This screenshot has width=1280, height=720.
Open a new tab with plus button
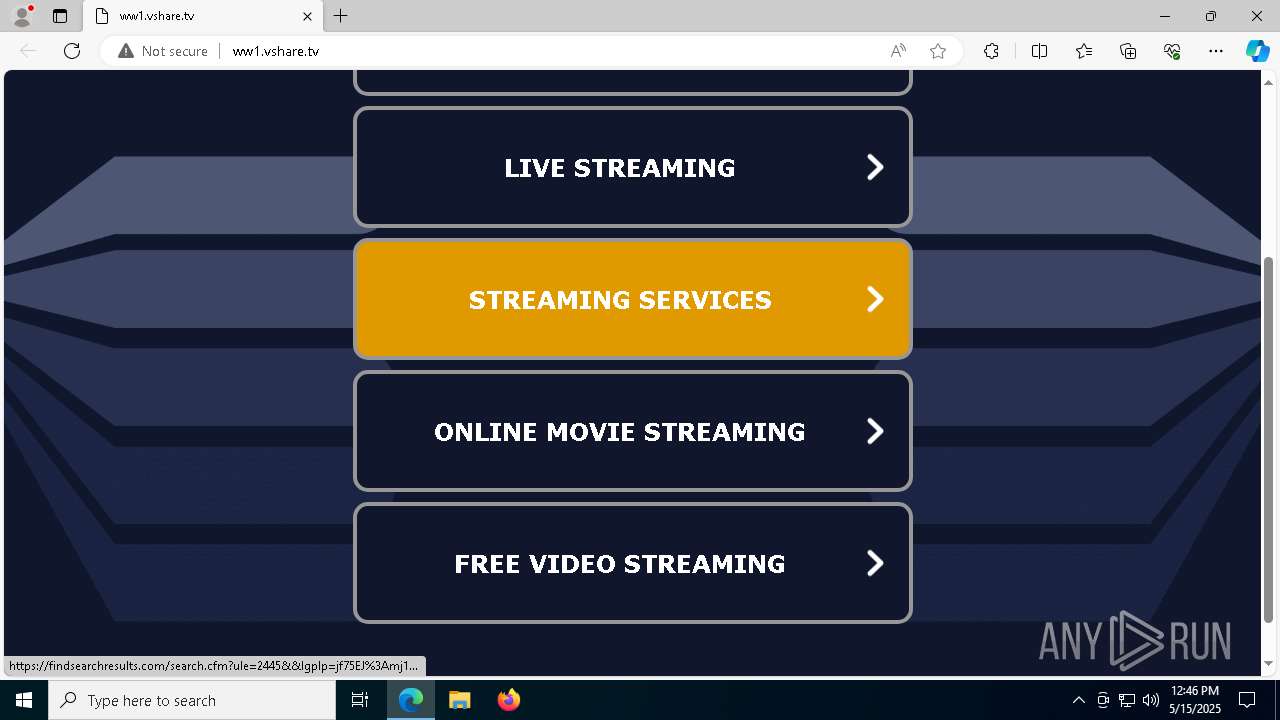pyautogui.click(x=341, y=16)
